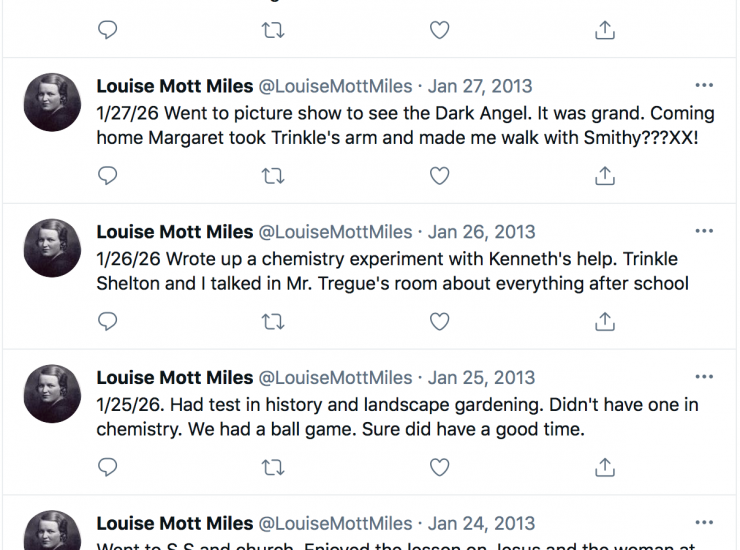Screen dimensions: 740x550
Task: Retweet the Dark Angel picture show tweet
Action: [272, 176]
